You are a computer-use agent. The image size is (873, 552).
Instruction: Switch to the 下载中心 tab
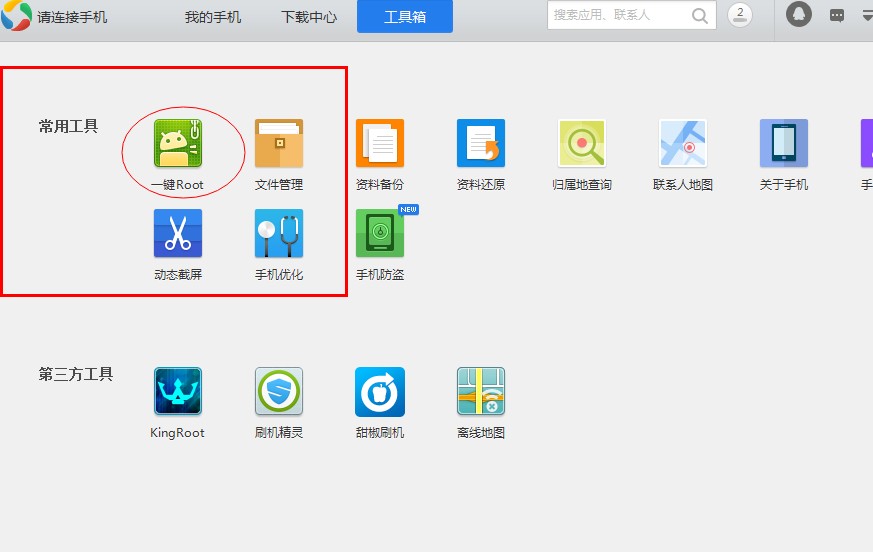pos(309,17)
